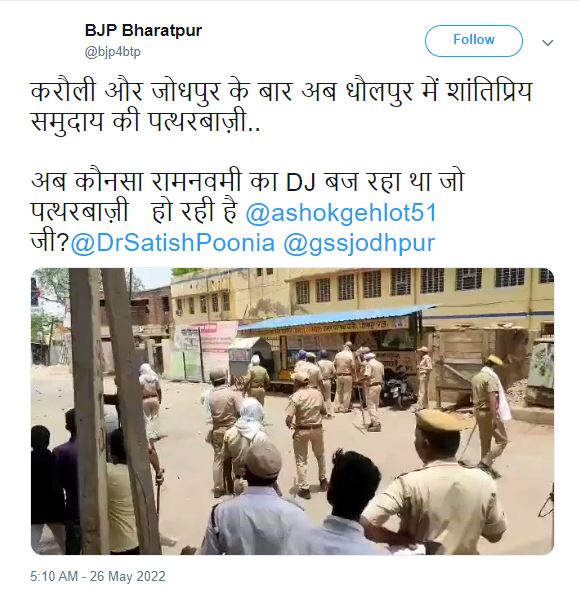Open the BJP Bharatpur profile name
The image size is (580, 594).
pyautogui.click(x=143, y=30)
